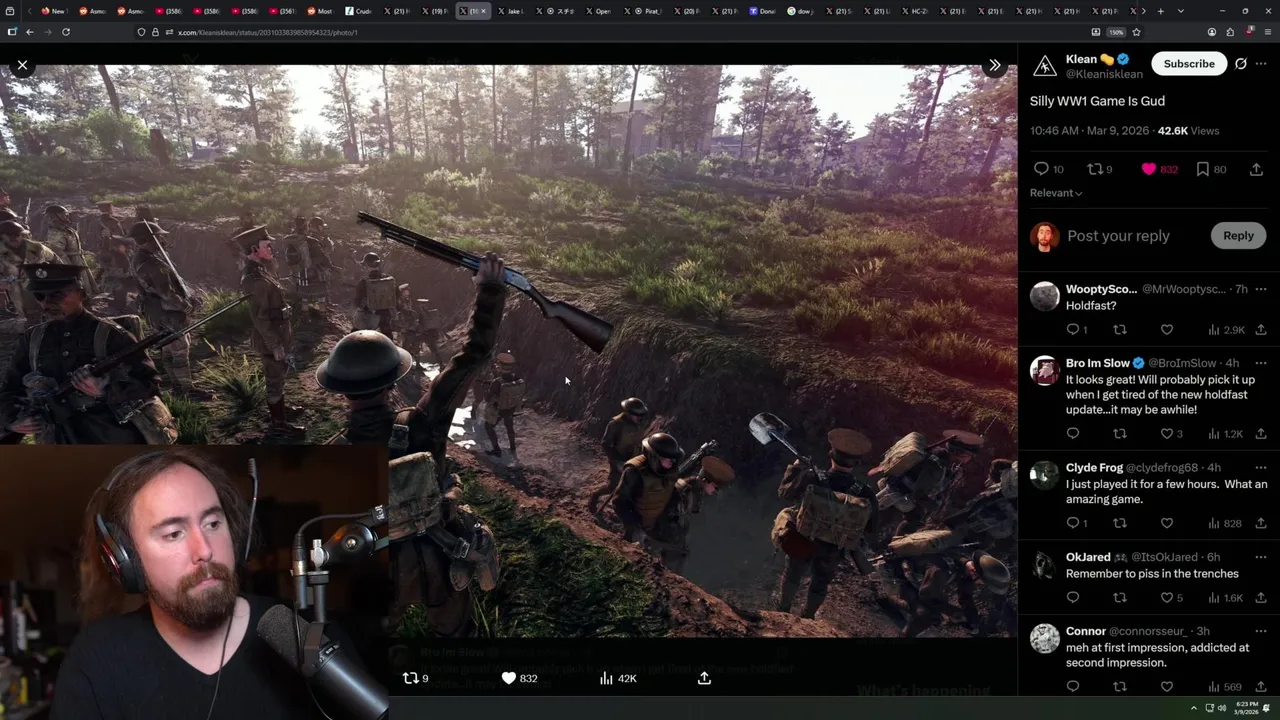The height and width of the screenshot is (720, 1280).
Task: Open the Grok icon beside Subscribe
Action: click(1241, 63)
